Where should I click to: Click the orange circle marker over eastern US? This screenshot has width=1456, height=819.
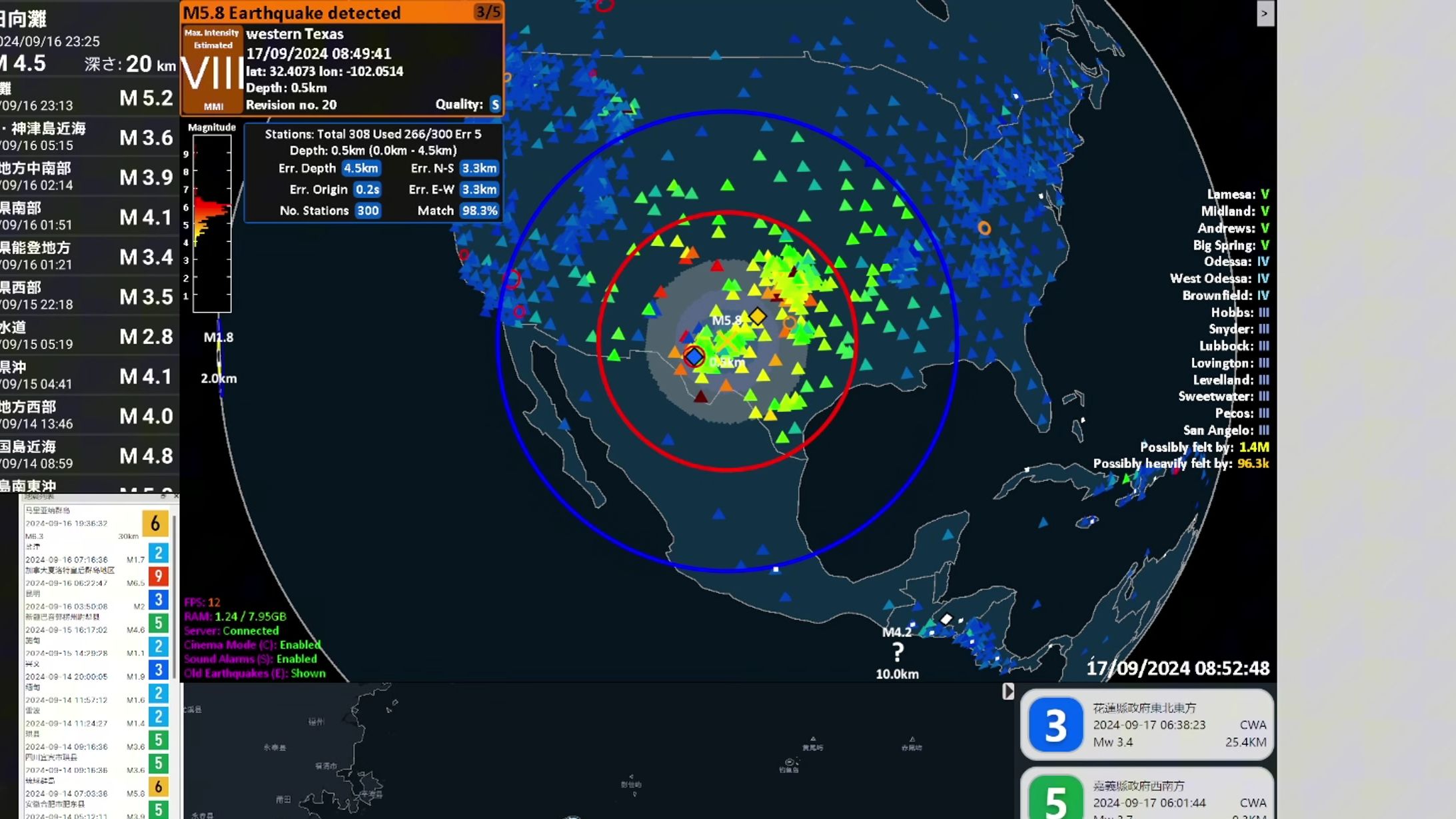pos(984,229)
